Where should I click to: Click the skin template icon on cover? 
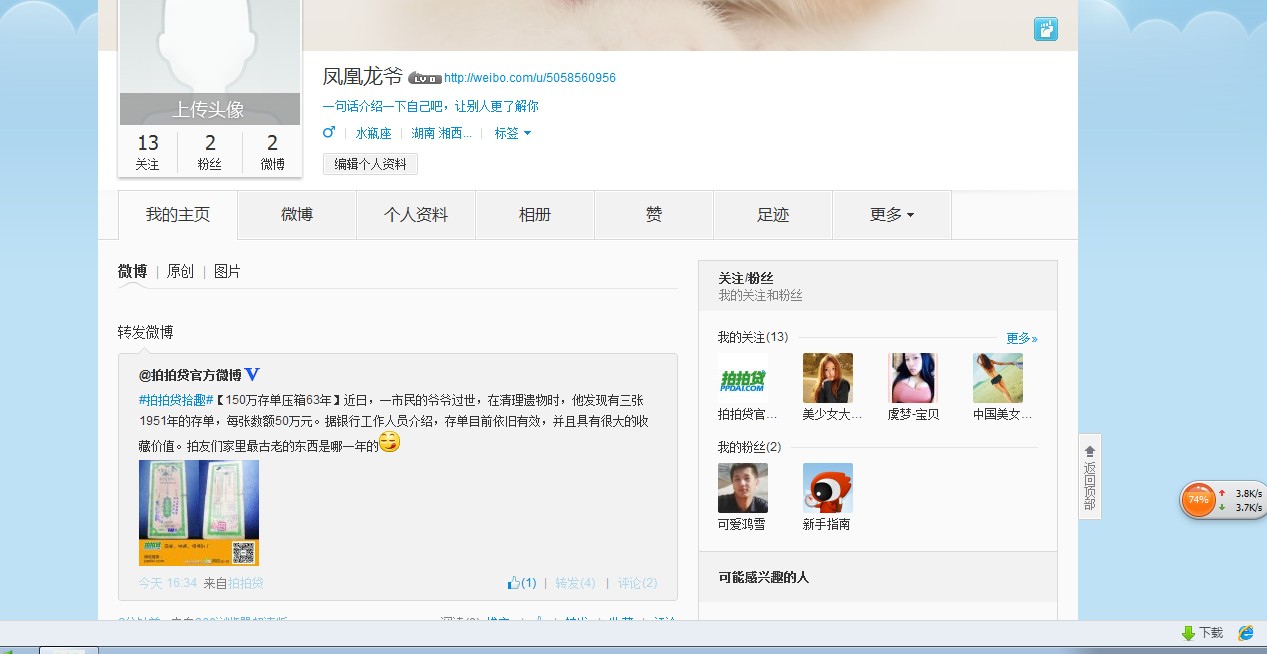(1046, 29)
